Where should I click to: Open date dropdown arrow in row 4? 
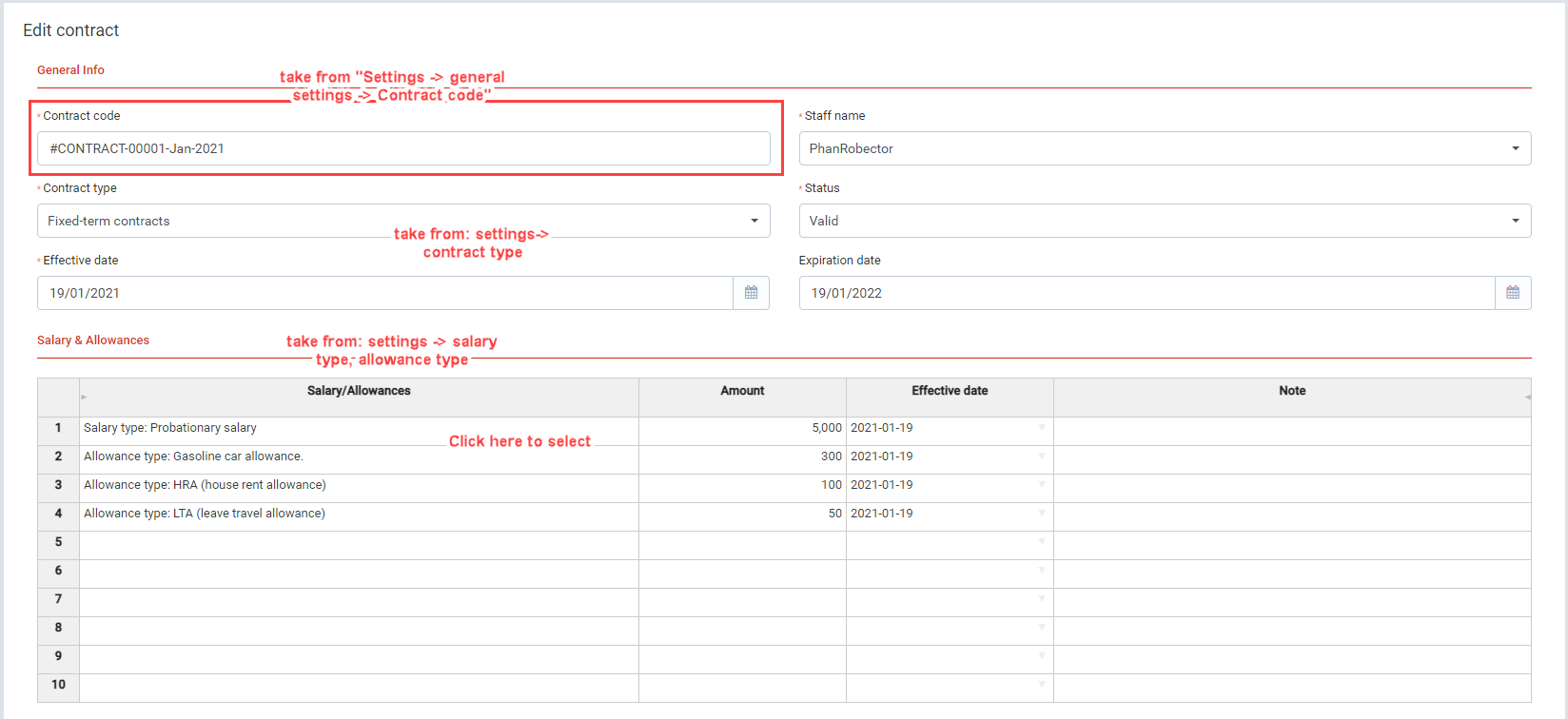1042,514
